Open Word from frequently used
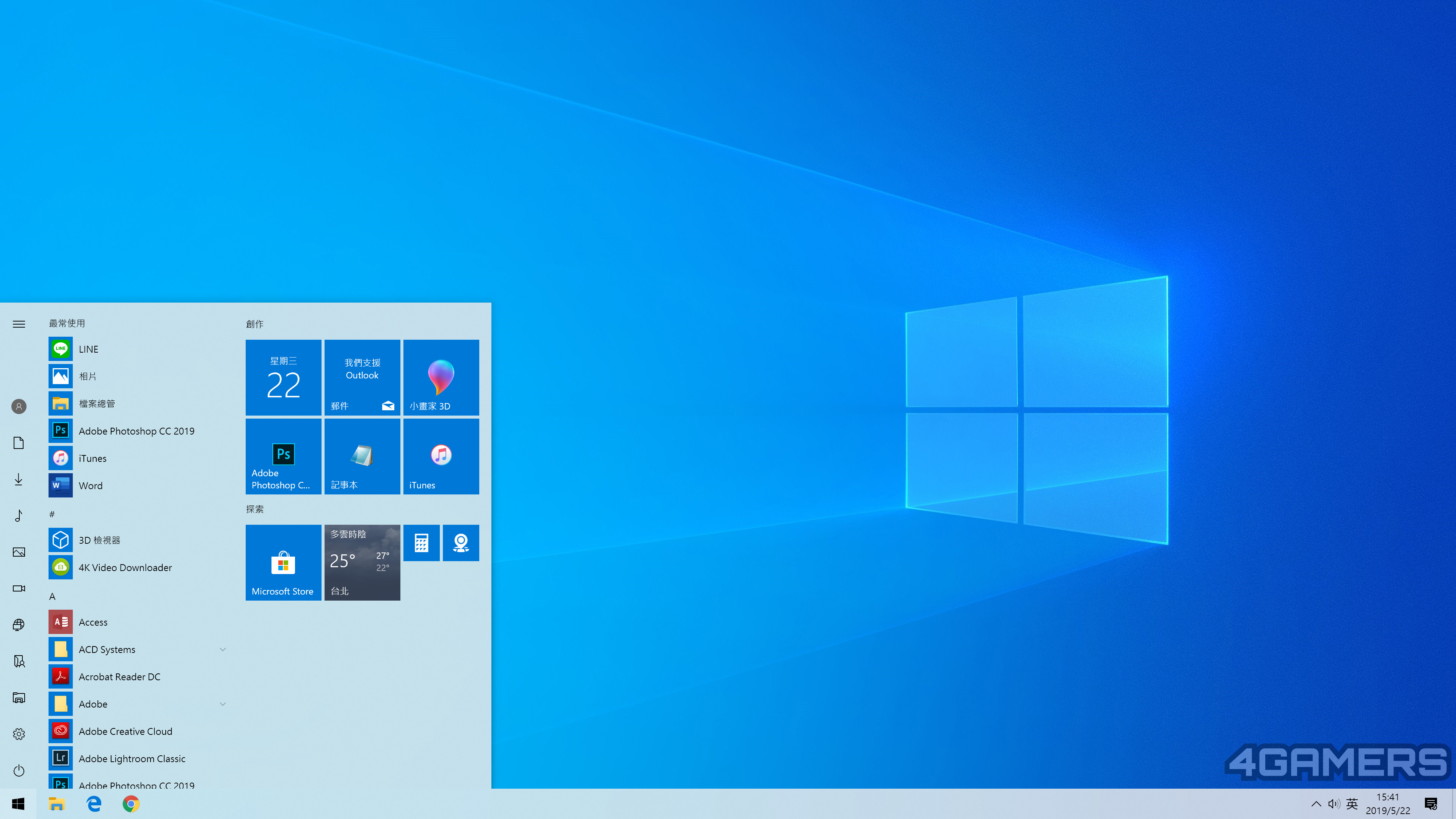Screen dimensions: 1456x819 click(89, 485)
